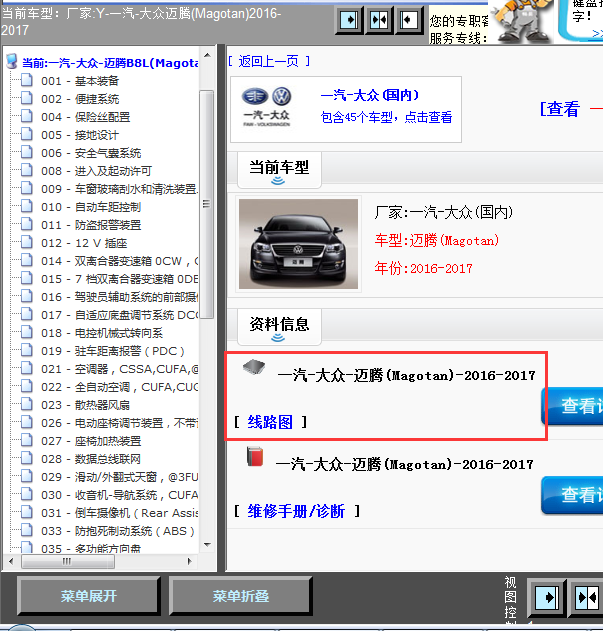
Task: Open tree item 015 - 7 档双离合器变速箱
Action: [x=120, y=278]
